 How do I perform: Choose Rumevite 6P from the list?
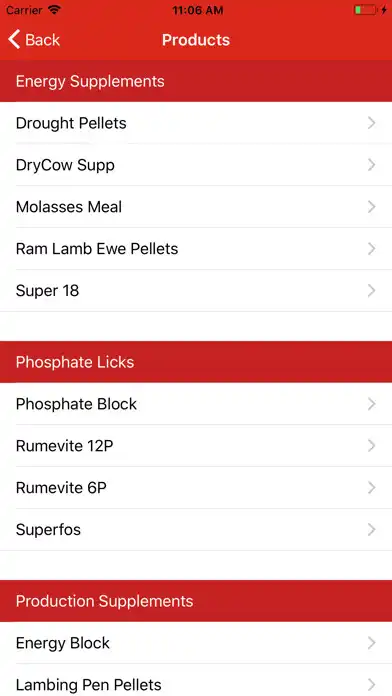(x=196, y=488)
